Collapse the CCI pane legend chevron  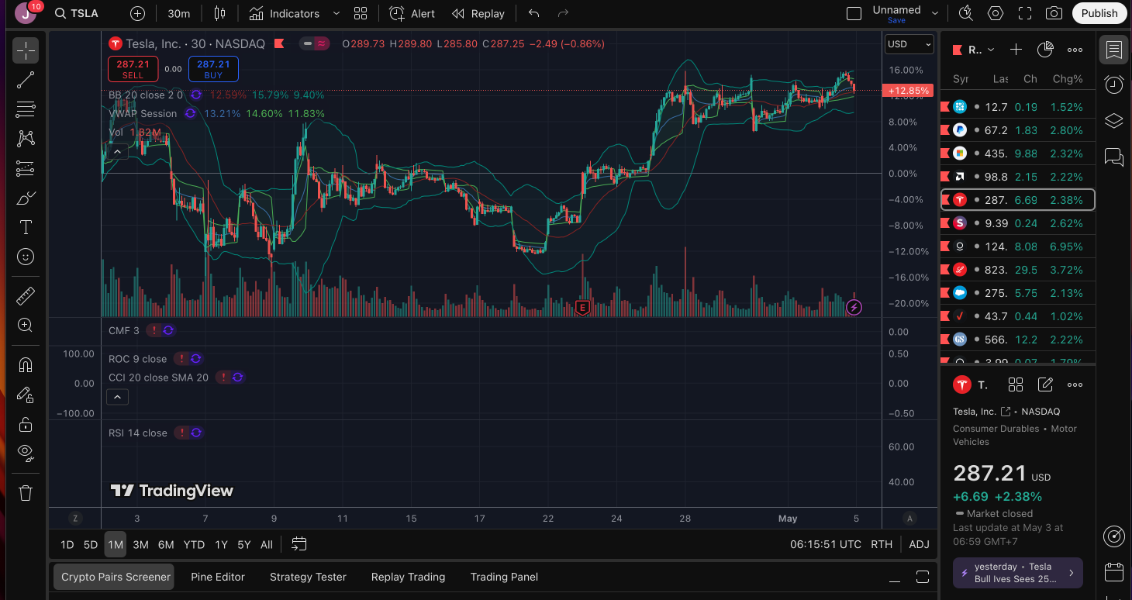[118, 396]
